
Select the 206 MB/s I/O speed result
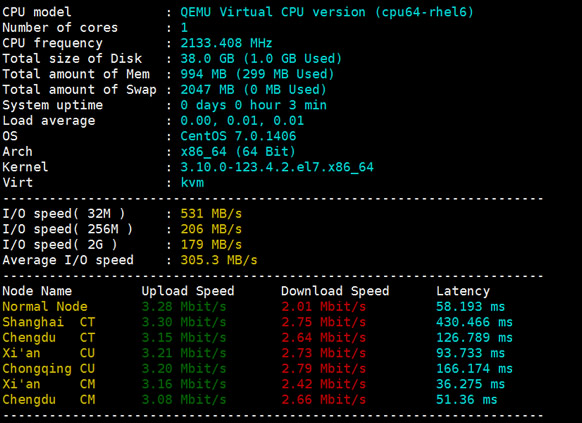211,229
